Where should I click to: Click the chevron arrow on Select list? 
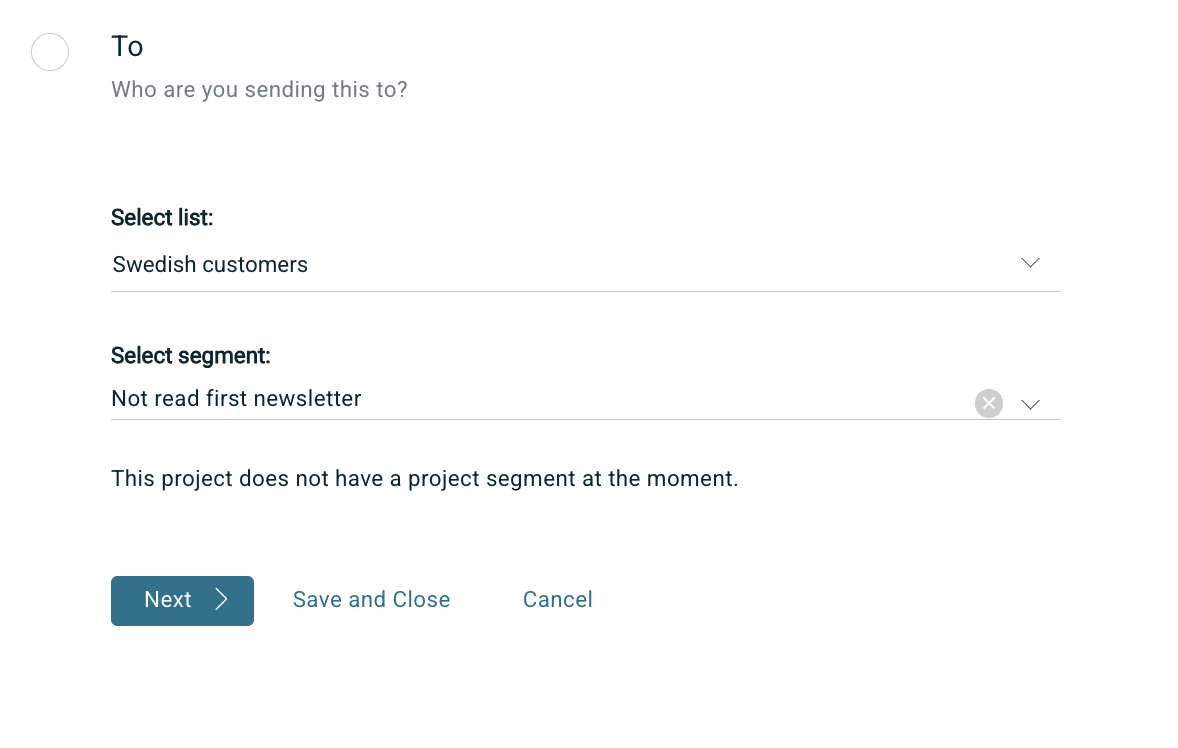point(1030,263)
